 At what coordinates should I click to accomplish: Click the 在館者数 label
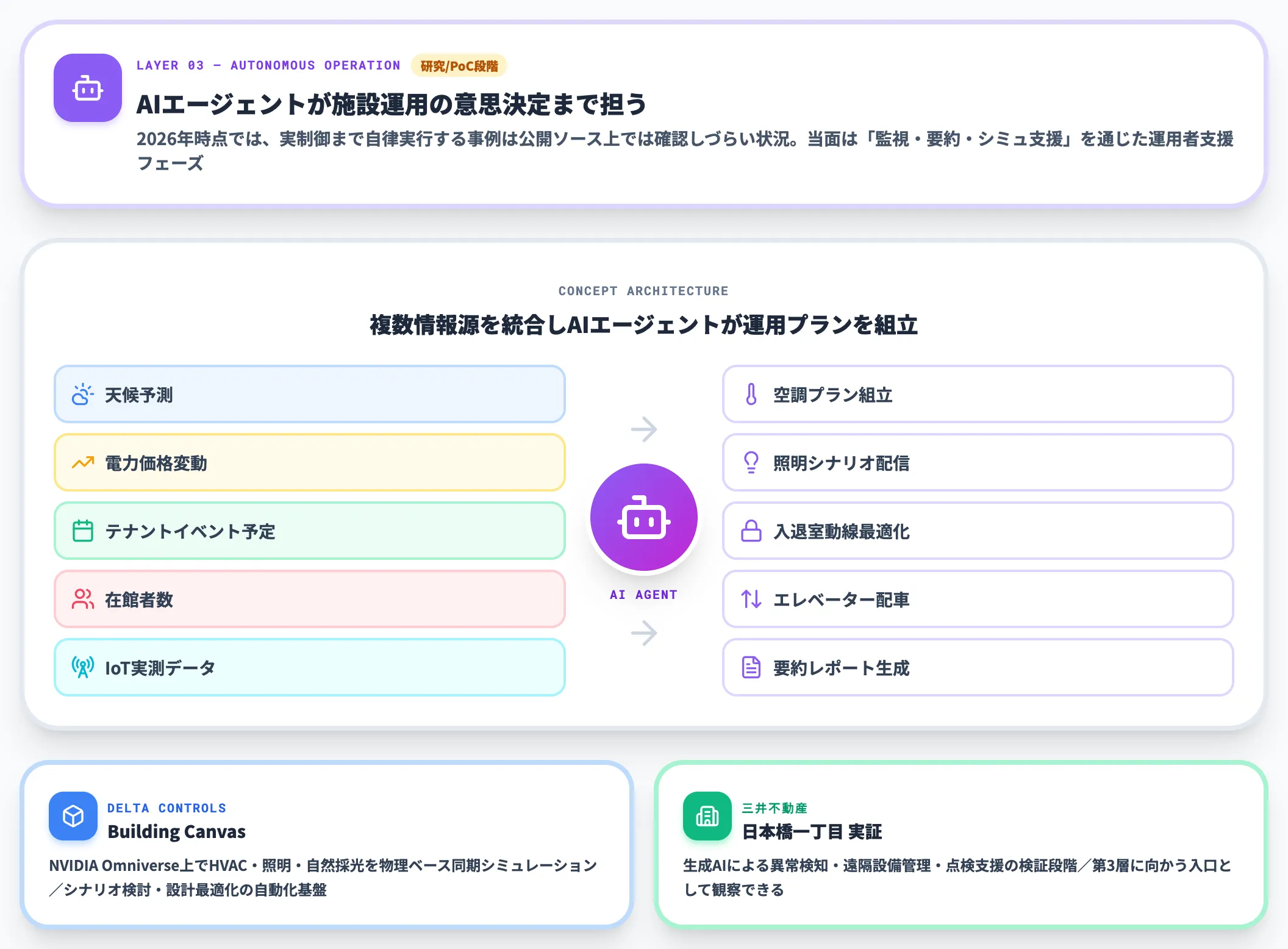[x=139, y=600]
